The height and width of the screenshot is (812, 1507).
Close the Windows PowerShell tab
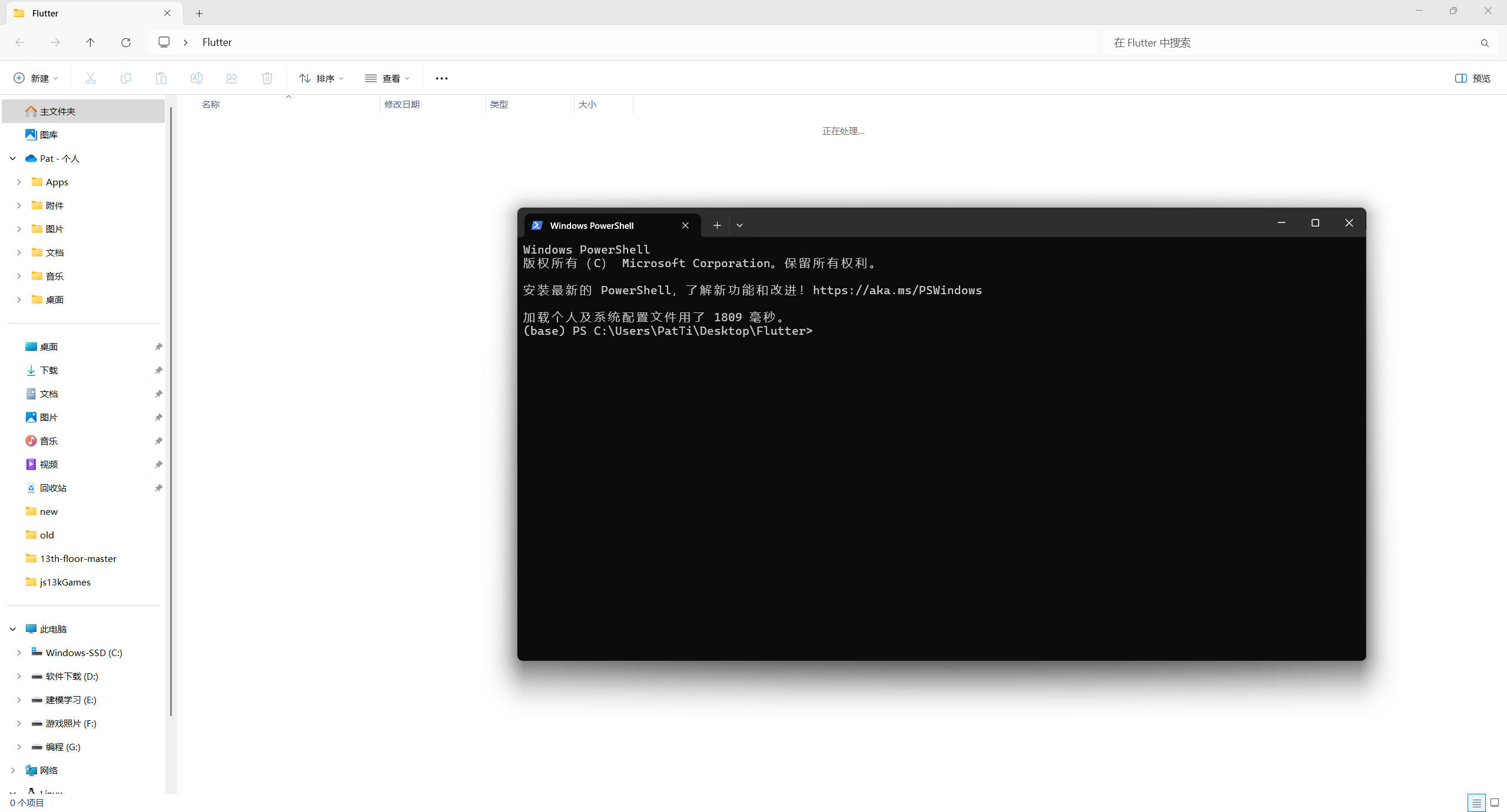tap(685, 225)
